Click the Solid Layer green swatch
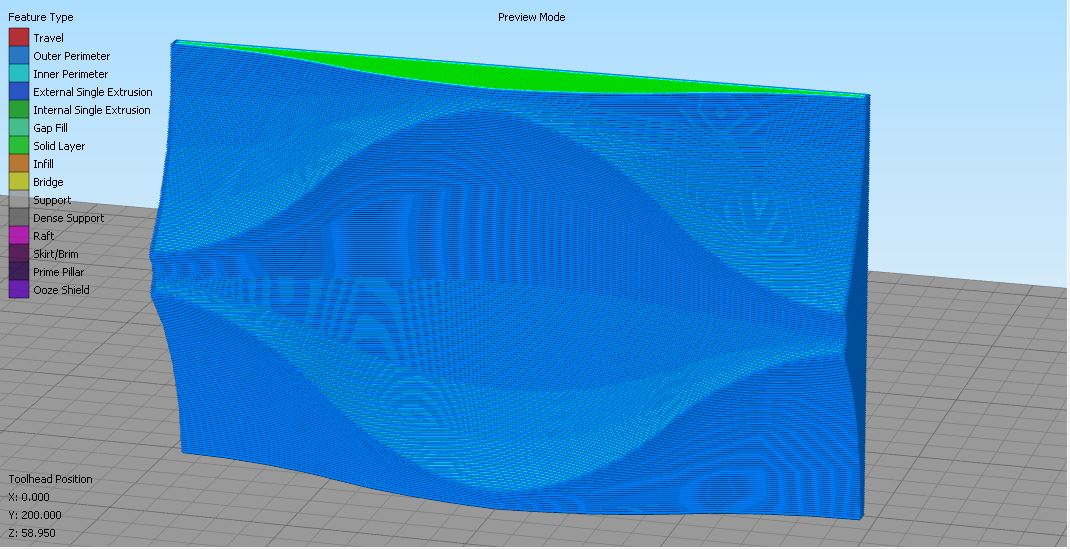The image size is (1070, 549). tap(18, 146)
